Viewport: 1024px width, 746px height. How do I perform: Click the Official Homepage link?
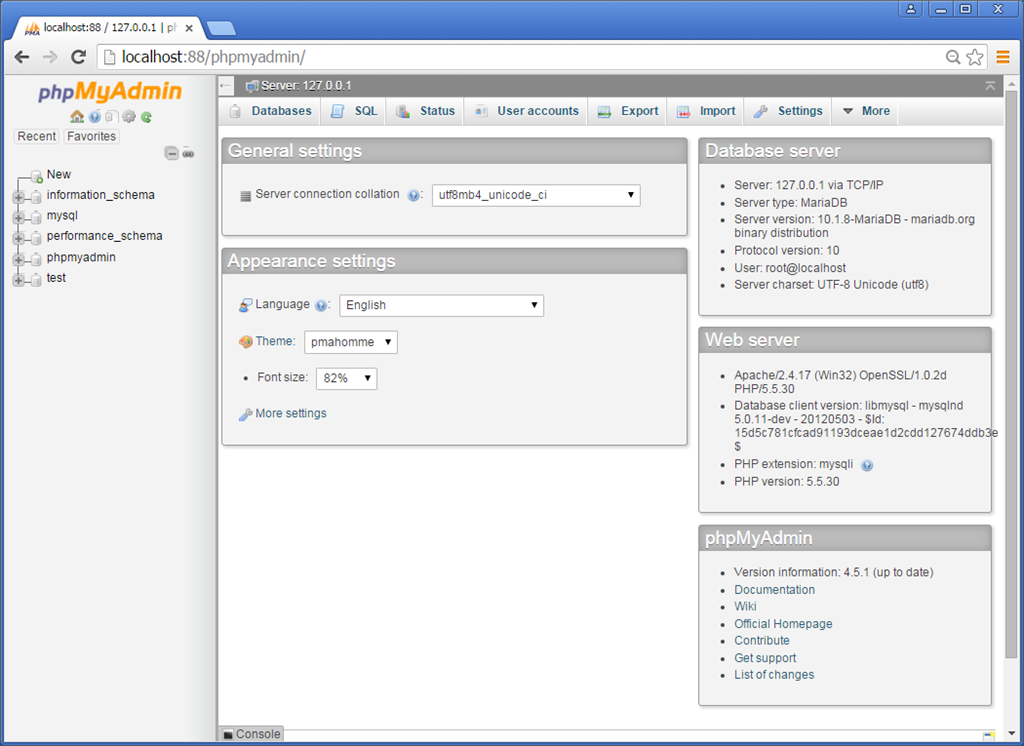tap(783, 623)
